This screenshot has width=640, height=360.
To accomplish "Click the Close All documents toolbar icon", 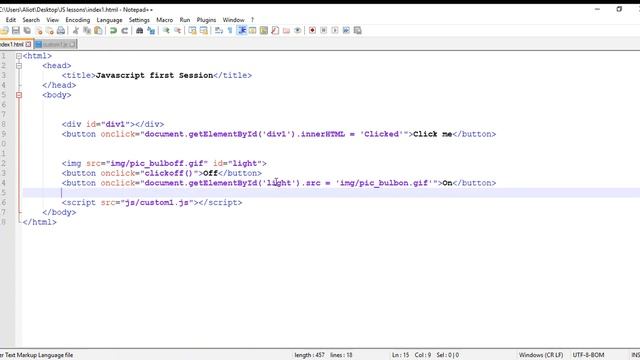I will click(50, 31).
